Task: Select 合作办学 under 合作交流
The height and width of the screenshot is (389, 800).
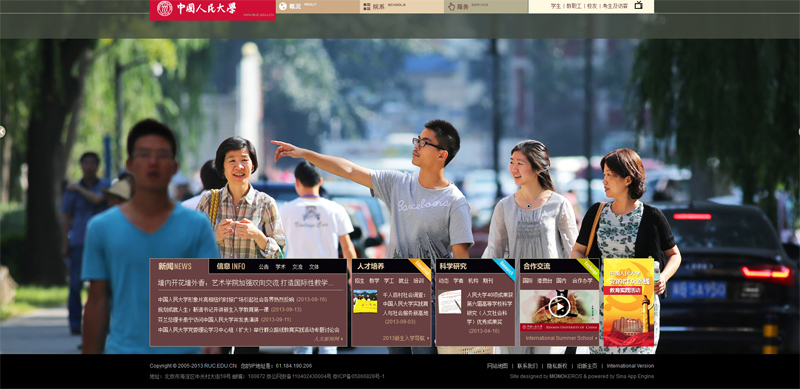Action: click(x=583, y=280)
